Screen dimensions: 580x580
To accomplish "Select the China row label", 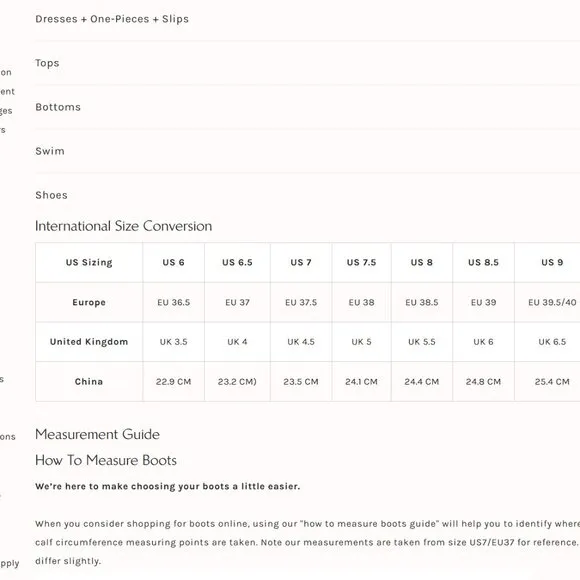I will click(89, 381).
